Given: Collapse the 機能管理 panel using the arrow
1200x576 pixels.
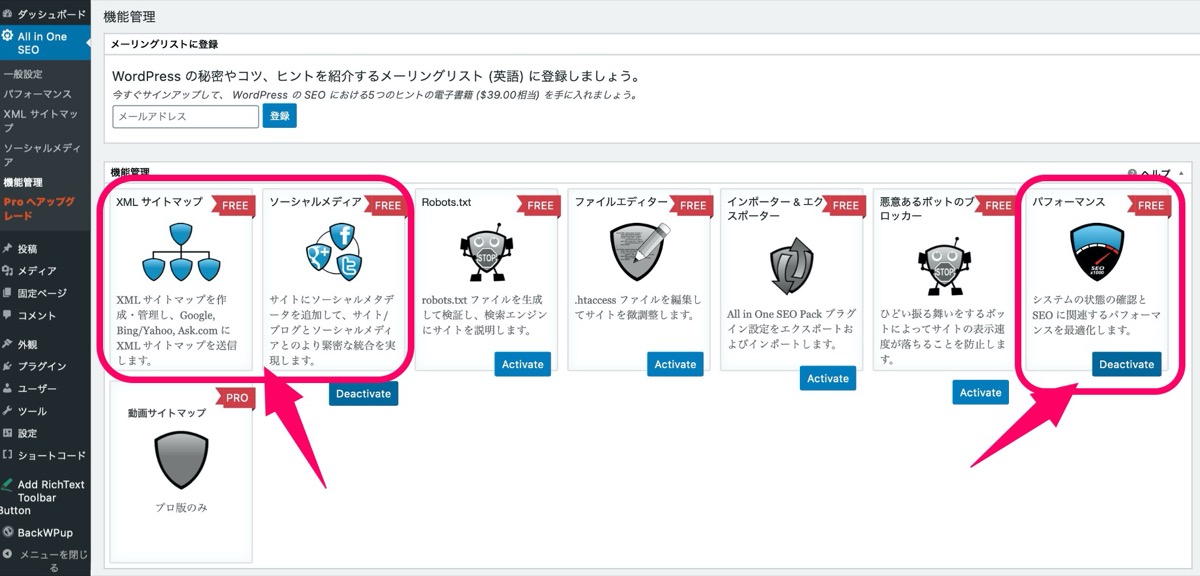Looking at the screenshot, I should (1182, 173).
